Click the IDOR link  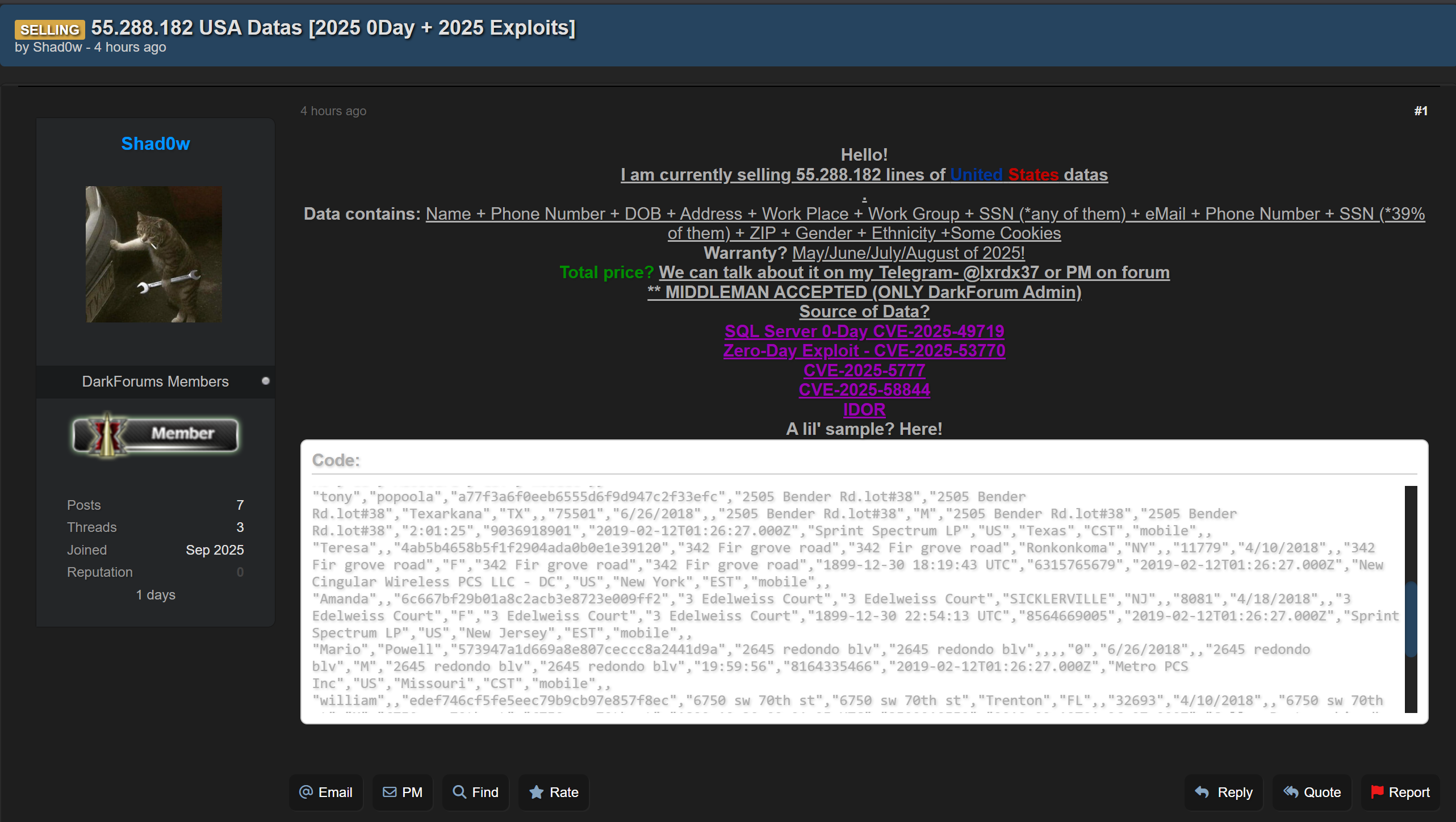click(864, 409)
